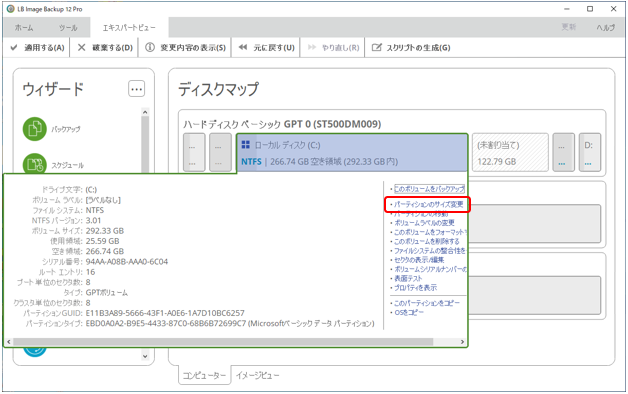Click the wizard panel more-options (…) button

[137, 89]
